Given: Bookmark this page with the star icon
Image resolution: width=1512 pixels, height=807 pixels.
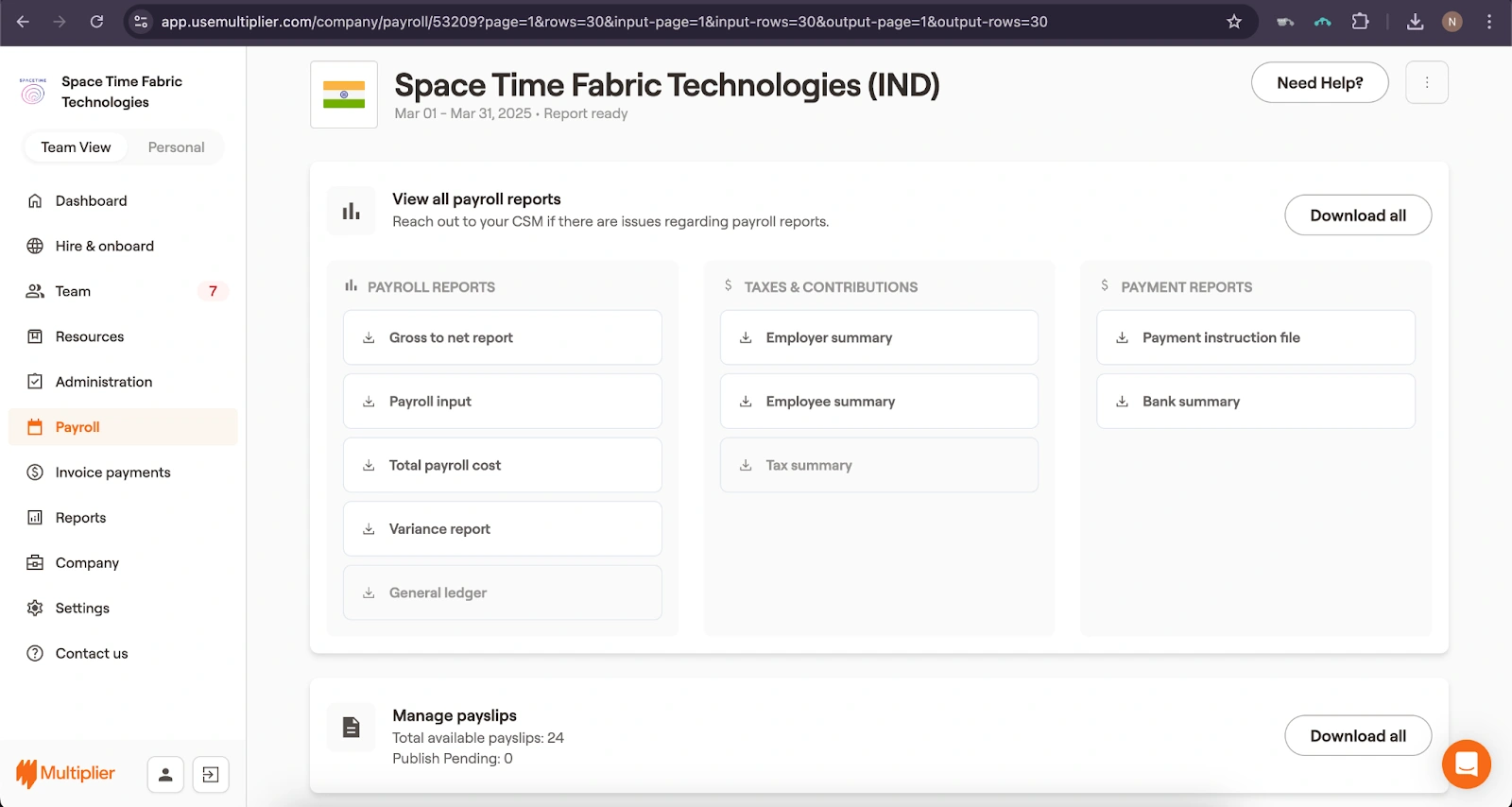Looking at the screenshot, I should click(x=1234, y=22).
